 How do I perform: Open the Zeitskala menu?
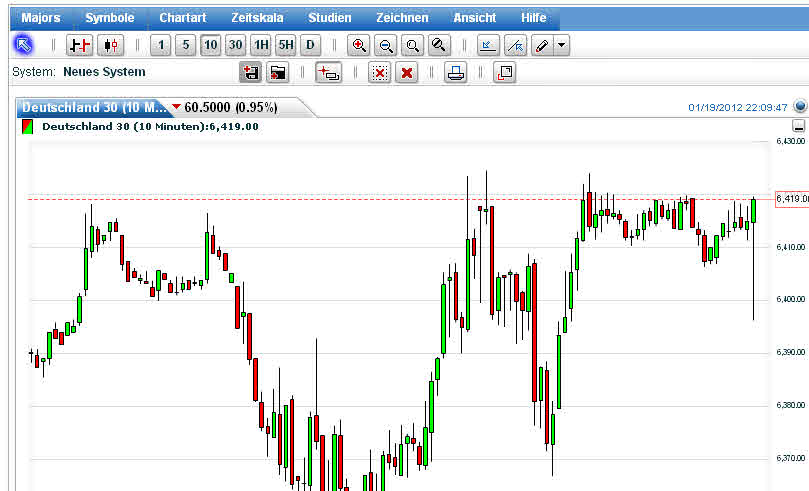pos(257,18)
